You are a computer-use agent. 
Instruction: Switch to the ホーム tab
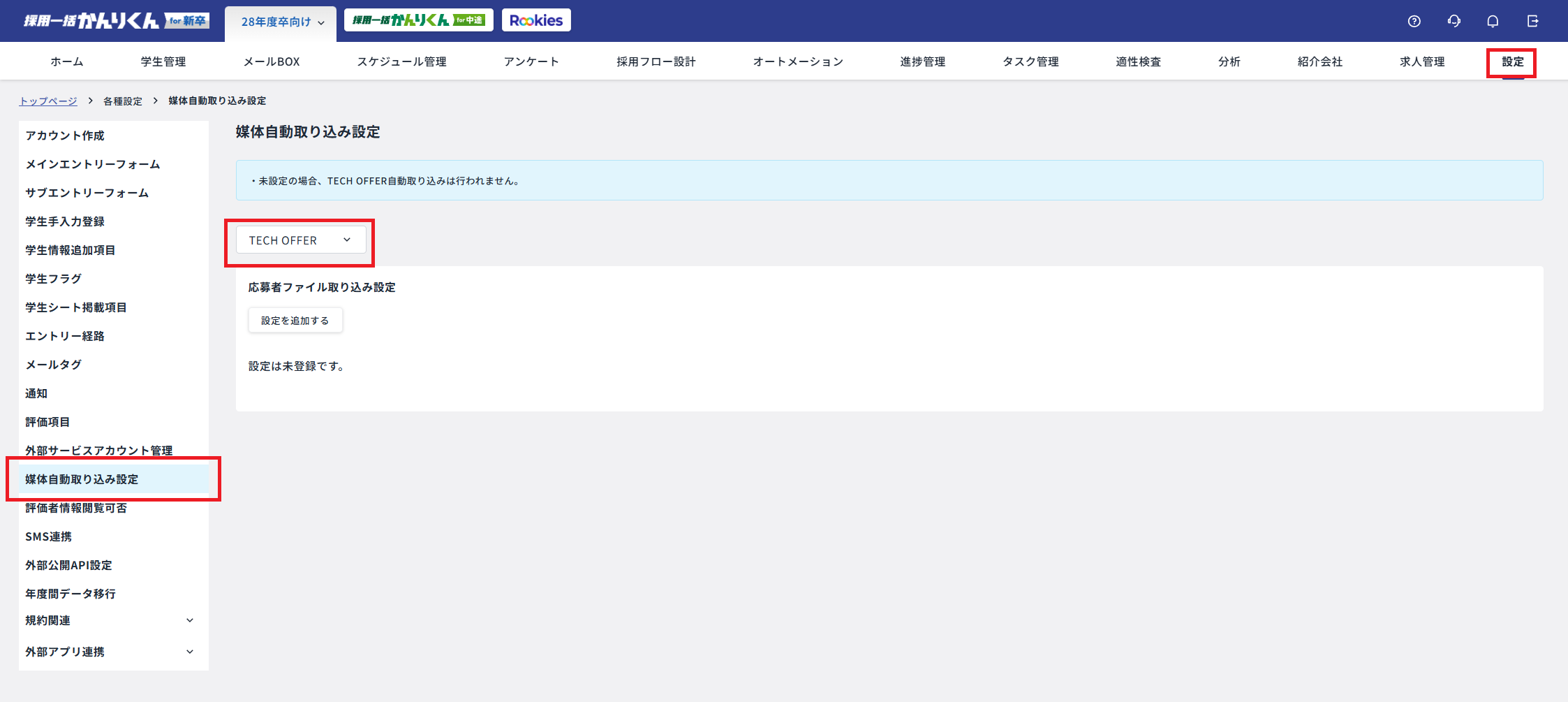(66, 61)
